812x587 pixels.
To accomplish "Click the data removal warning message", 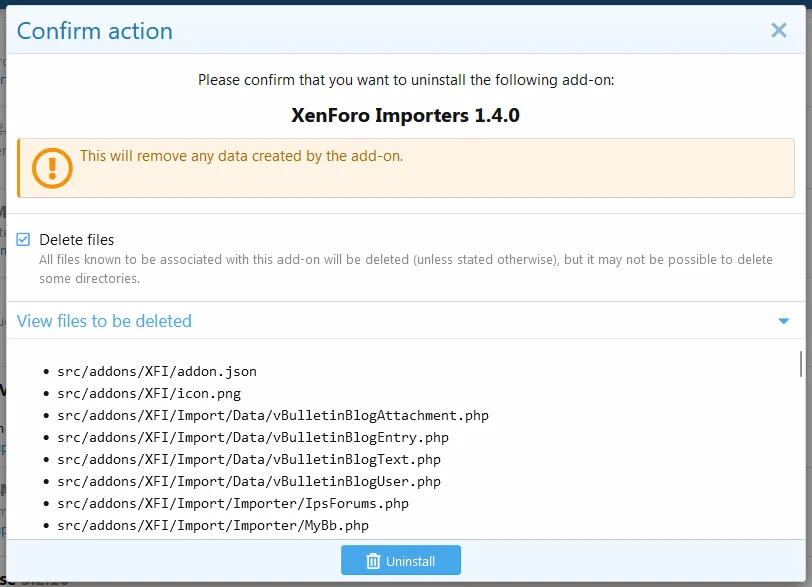I will click(x=241, y=156).
